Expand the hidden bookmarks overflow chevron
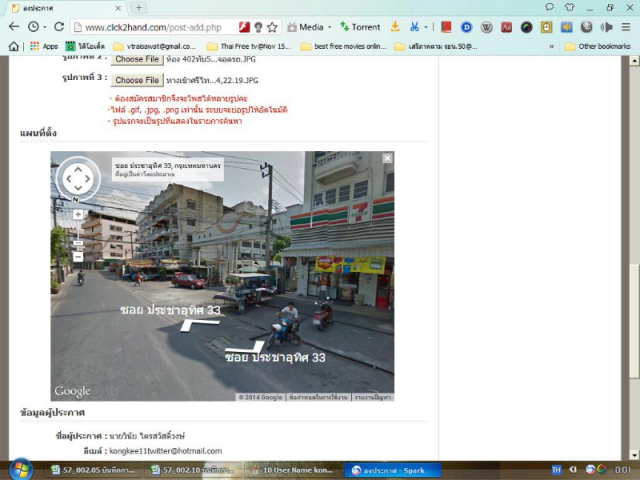Viewport: 640px width, 480px height. tap(551, 46)
